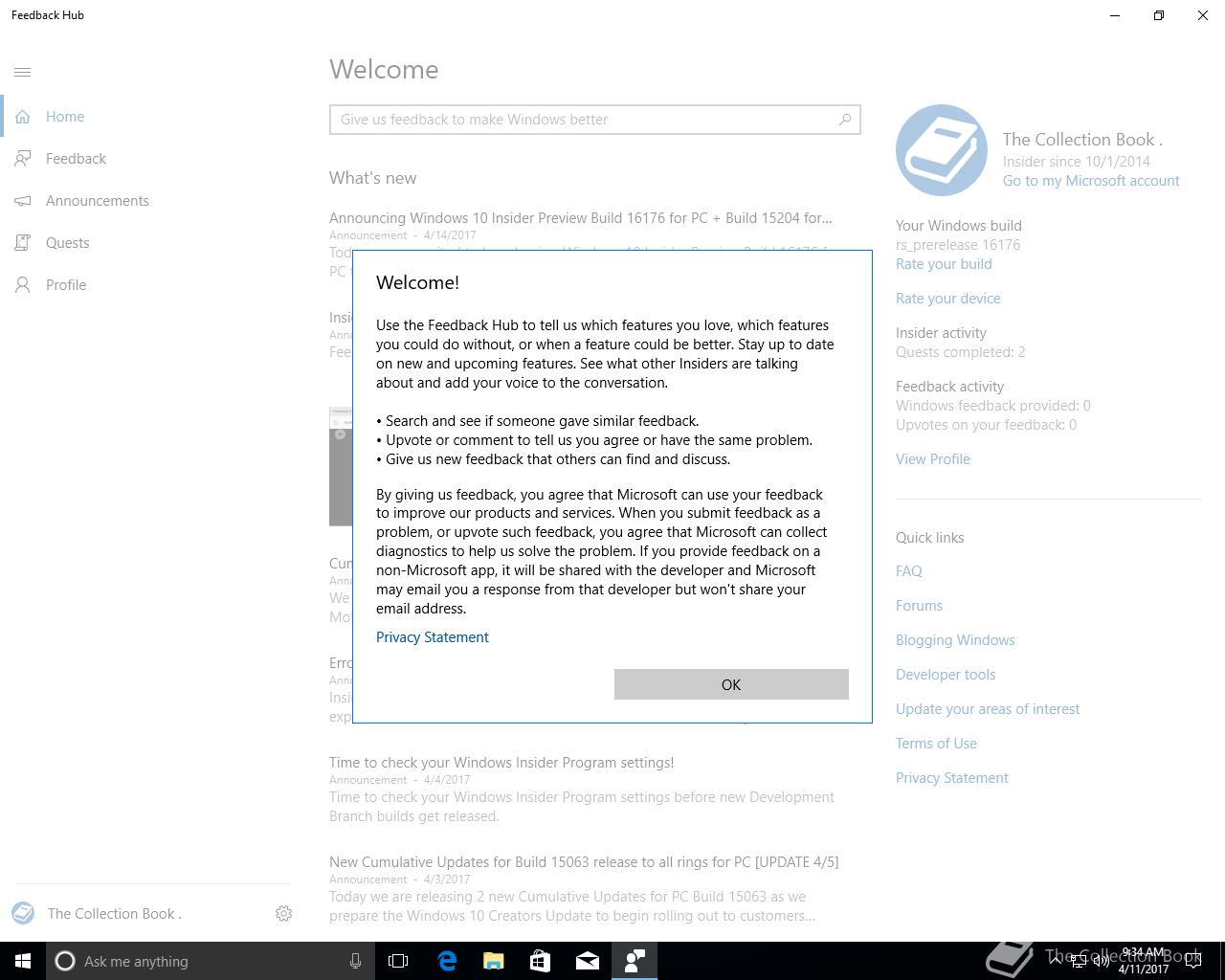Click Quests completed: 2 text
This screenshot has width=1225, height=980.
coord(960,352)
